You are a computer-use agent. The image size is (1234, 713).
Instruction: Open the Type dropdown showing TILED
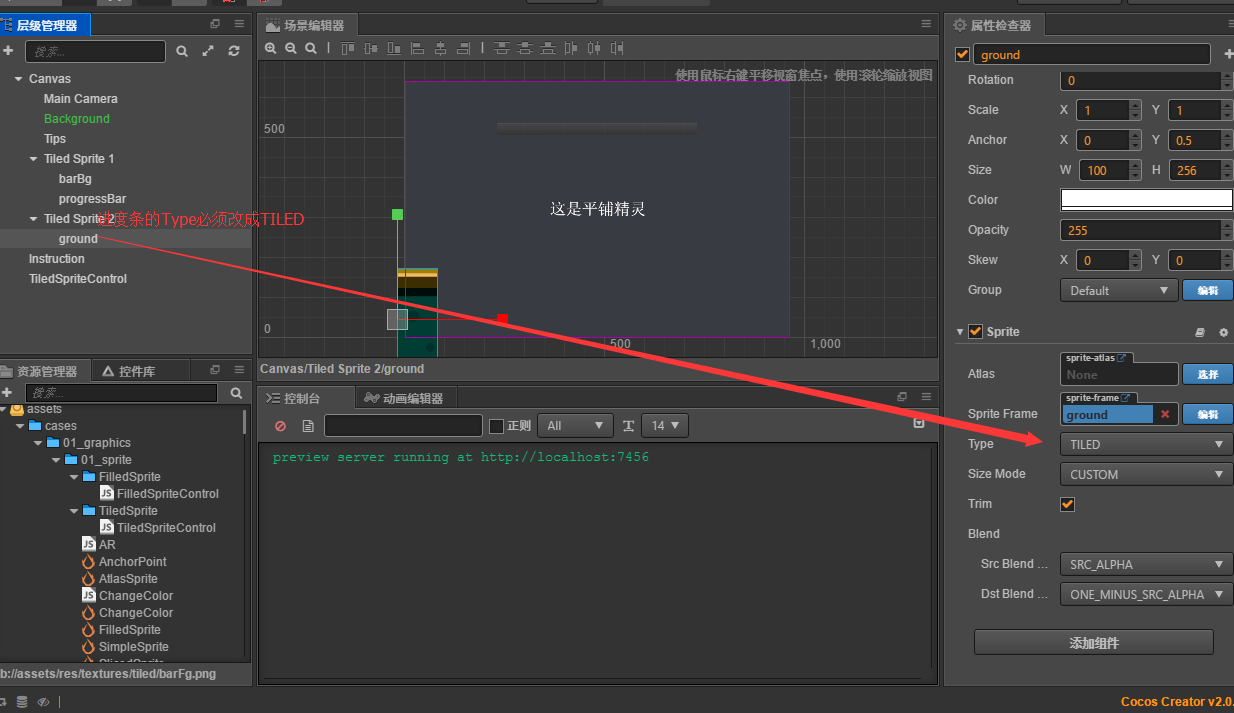pyautogui.click(x=1146, y=444)
